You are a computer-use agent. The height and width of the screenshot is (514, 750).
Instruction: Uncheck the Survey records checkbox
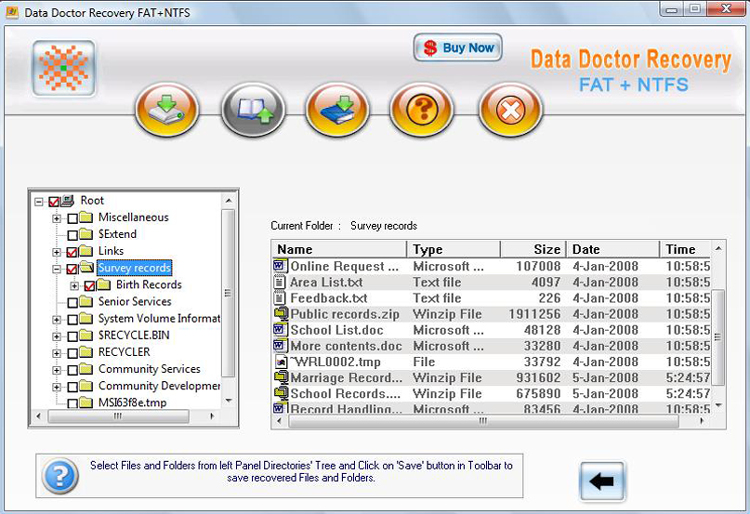[72, 269]
